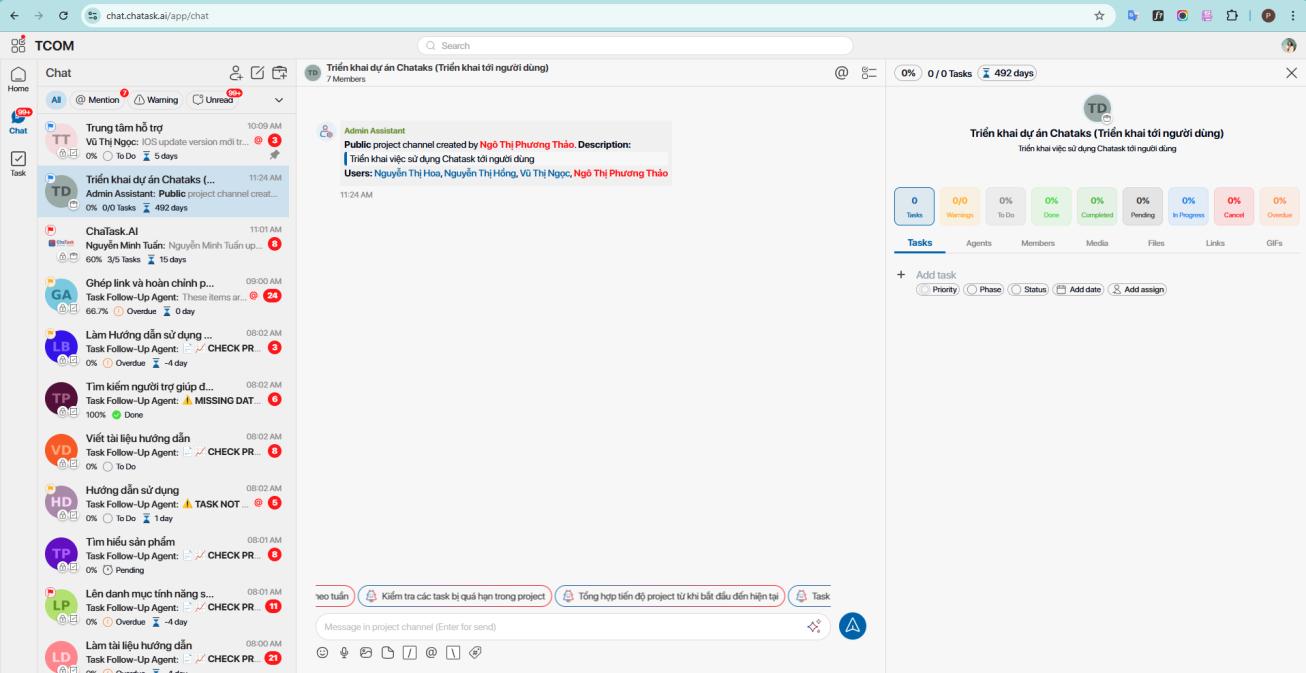Click the add contact icon in Chat header
The width and height of the screenshot is (1306, 673).
pos(236,73)
